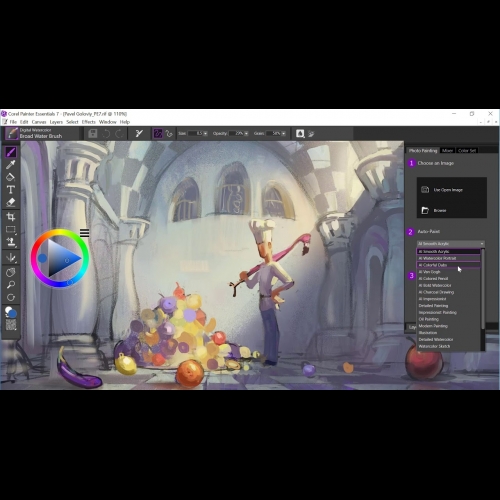
Task: Select the Dropper tool
Action: [x=11, y=164]
